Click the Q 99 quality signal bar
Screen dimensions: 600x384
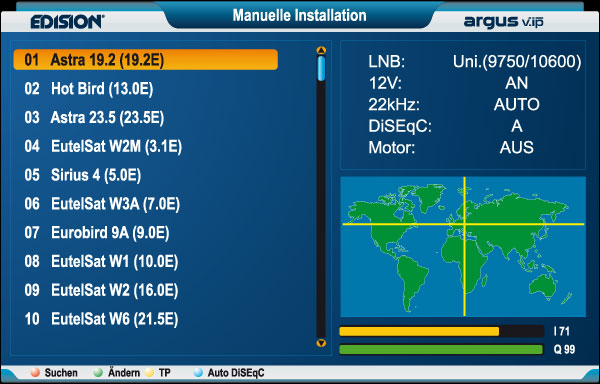(441, 349)
